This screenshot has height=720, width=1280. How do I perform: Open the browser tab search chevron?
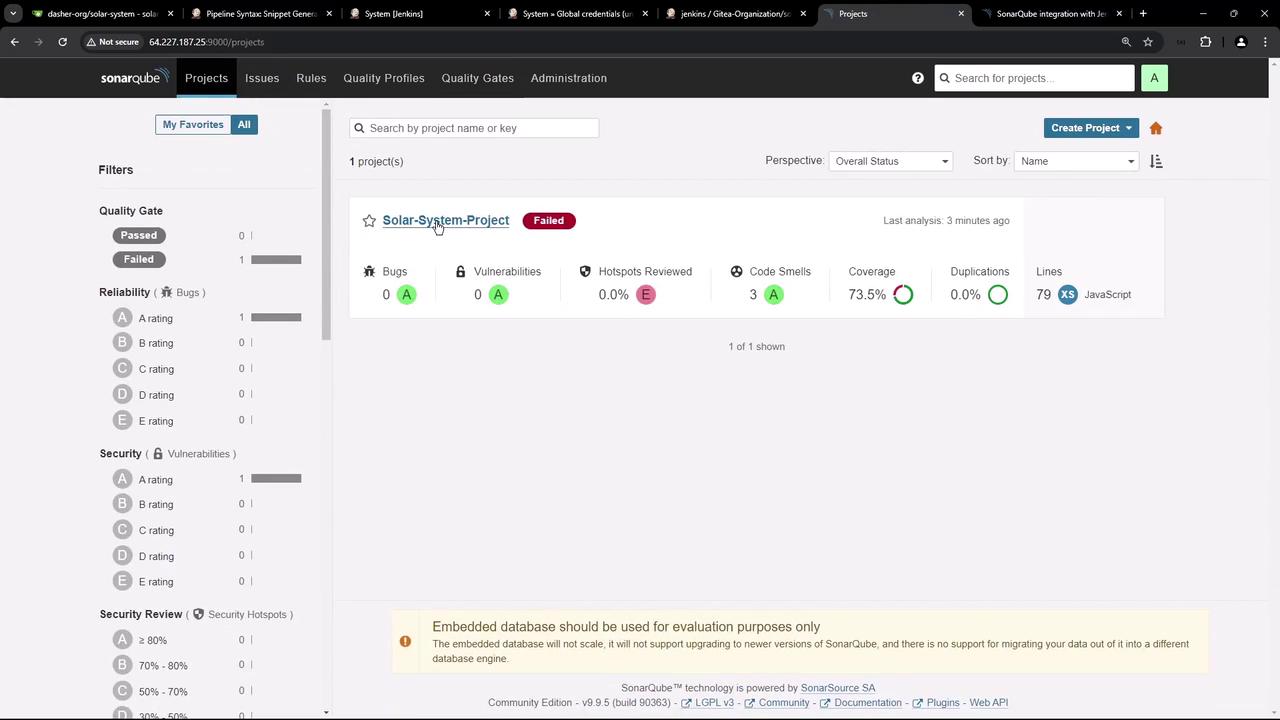click(x=13, y=14)
